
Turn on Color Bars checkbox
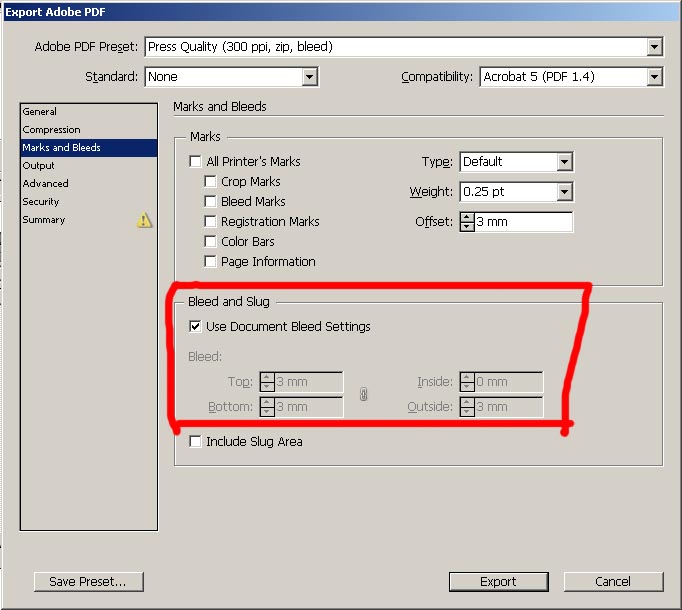pos(210,241)
